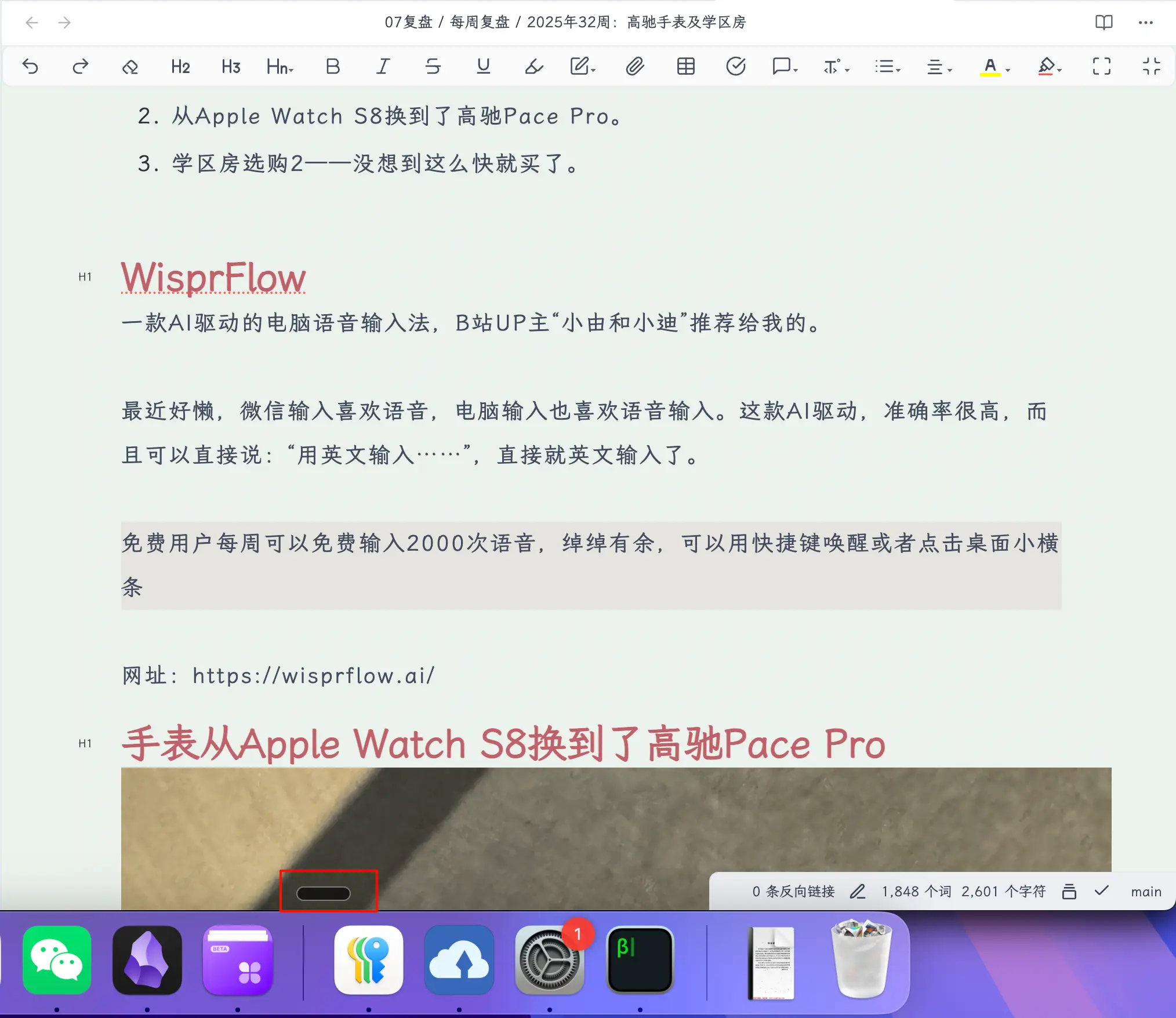The height and width of the screenshot is (1018, 1176).
Task: Toggle strikethrough formatting
Action: tap(433, 67)
